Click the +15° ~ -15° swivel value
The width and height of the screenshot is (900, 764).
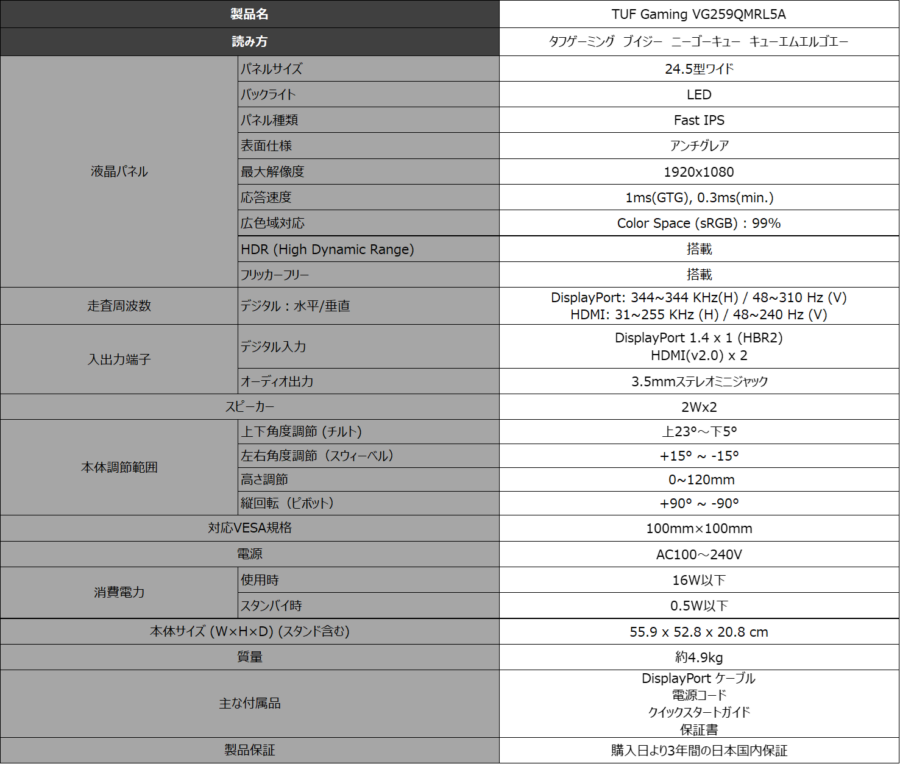698,456
